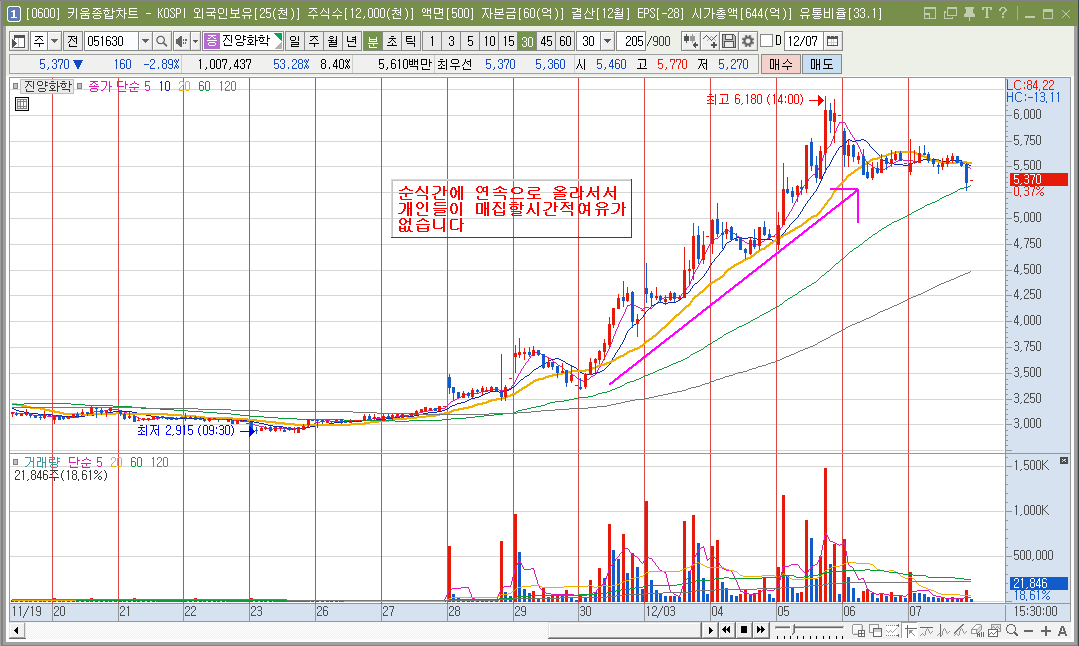Screen dimensions: 1079x646
Task: Toggle the D date checkbox
Action: [x=766, y=41]
